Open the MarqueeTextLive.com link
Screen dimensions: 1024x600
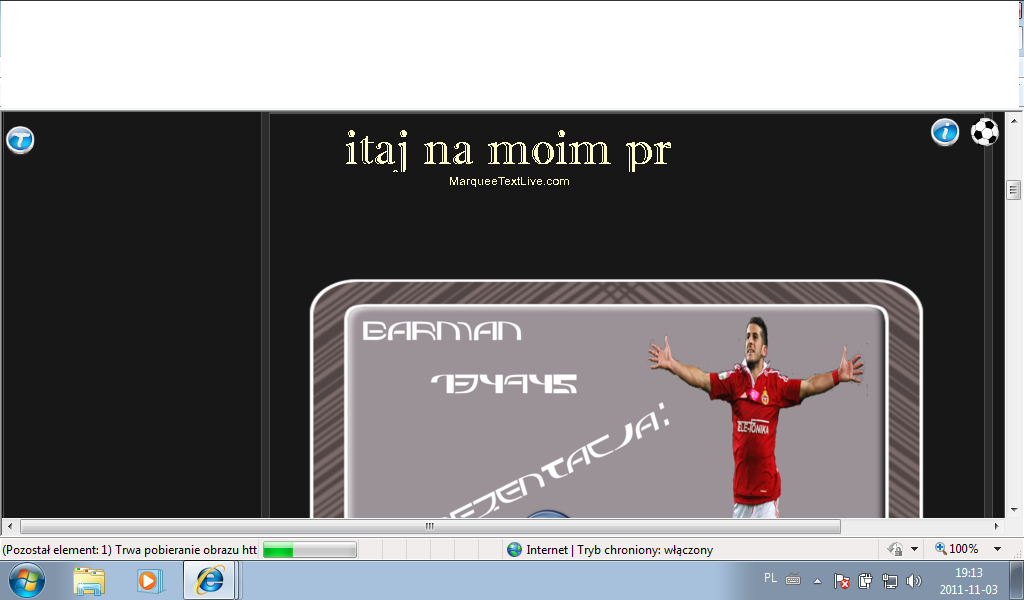point(509,181)
